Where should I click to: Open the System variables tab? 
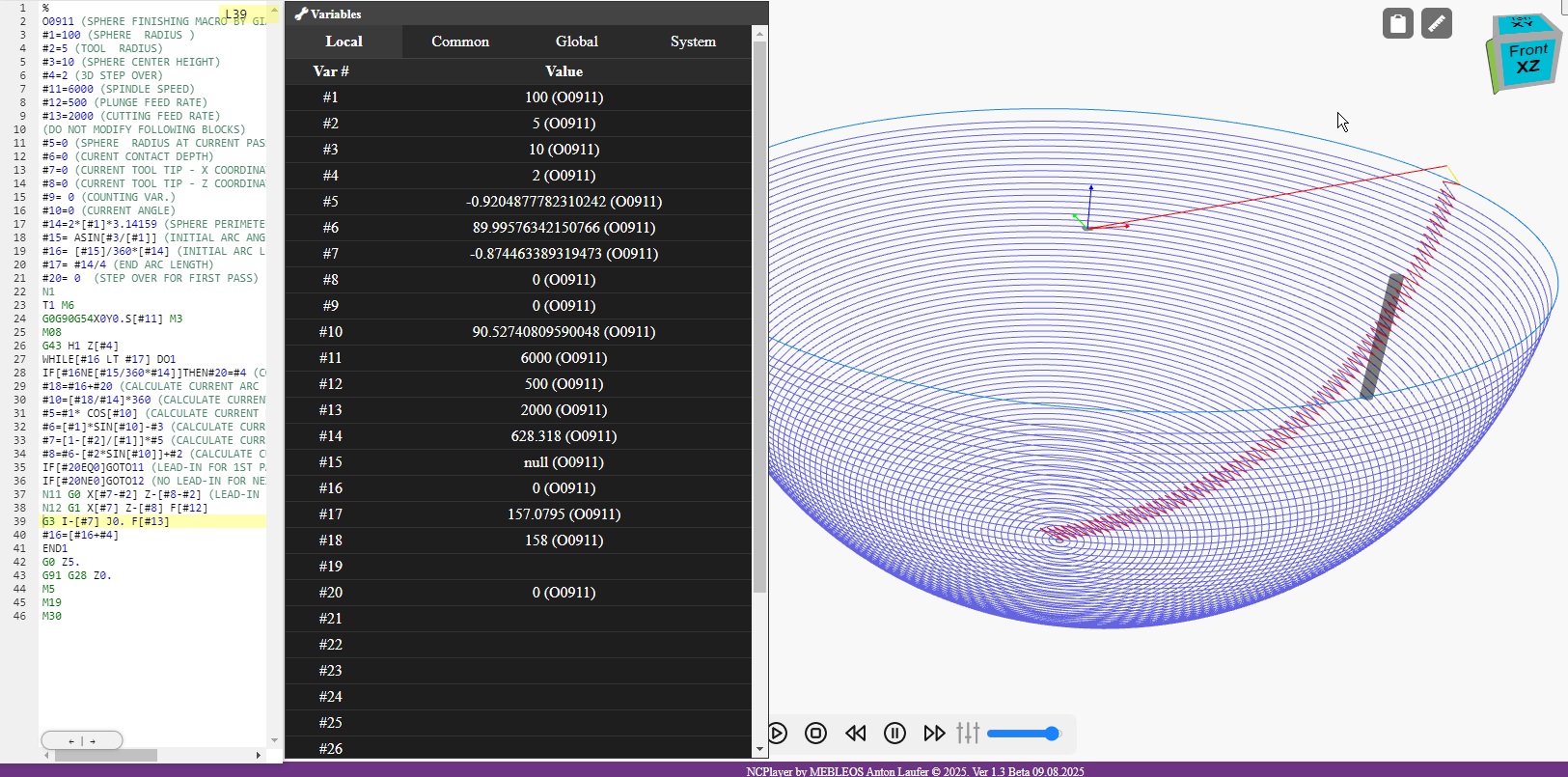pos(693,42)
